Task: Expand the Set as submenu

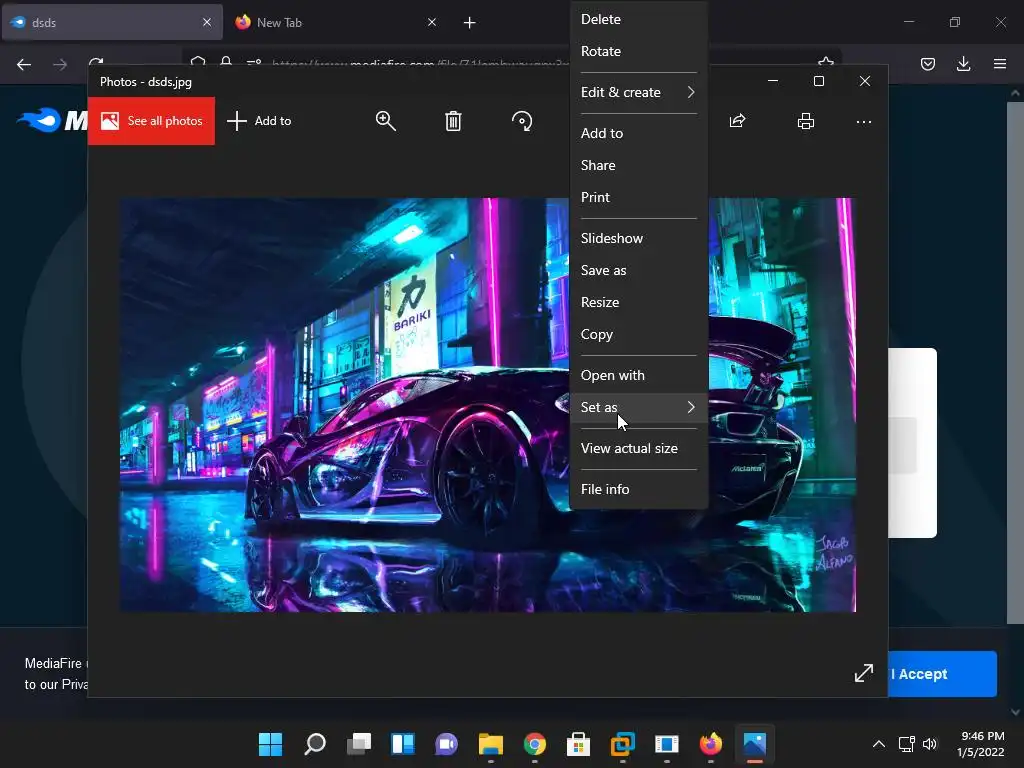Action: [x=639, y=408]
